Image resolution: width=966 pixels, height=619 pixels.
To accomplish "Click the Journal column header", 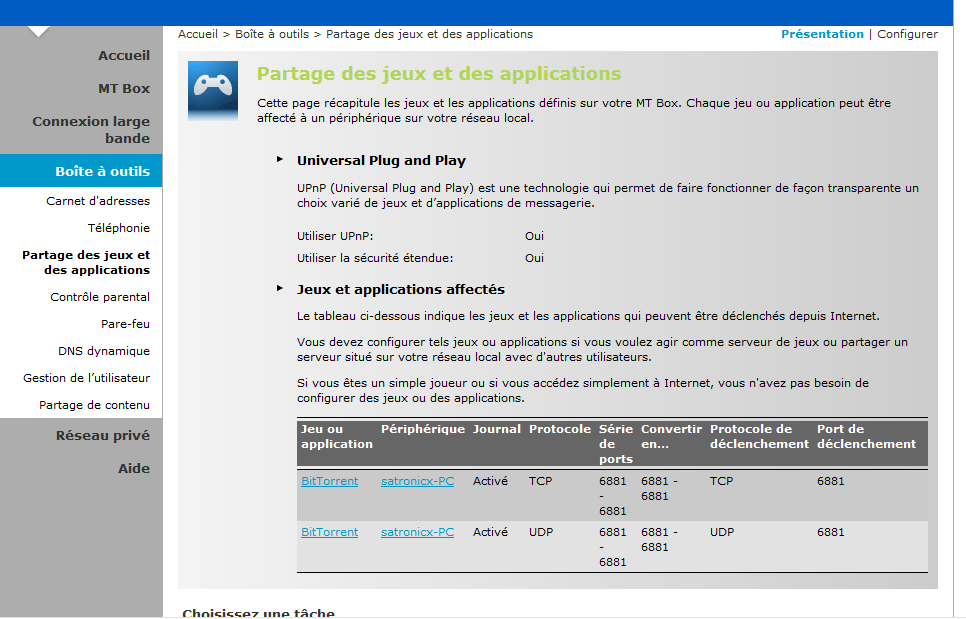I will [497, 429].
